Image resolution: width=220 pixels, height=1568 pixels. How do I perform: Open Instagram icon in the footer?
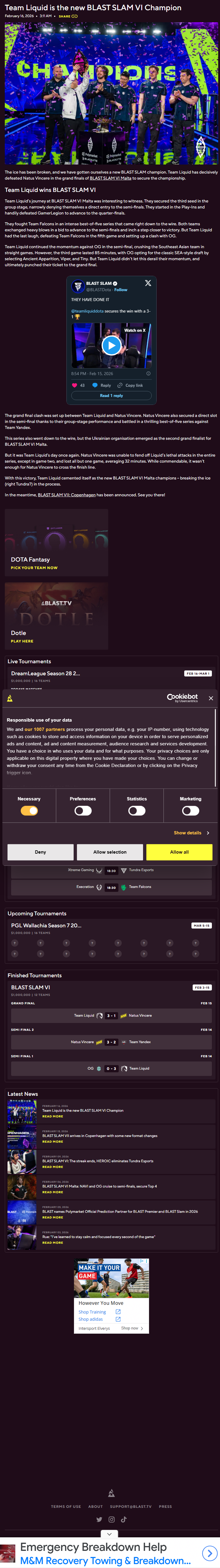point(111,1519)
